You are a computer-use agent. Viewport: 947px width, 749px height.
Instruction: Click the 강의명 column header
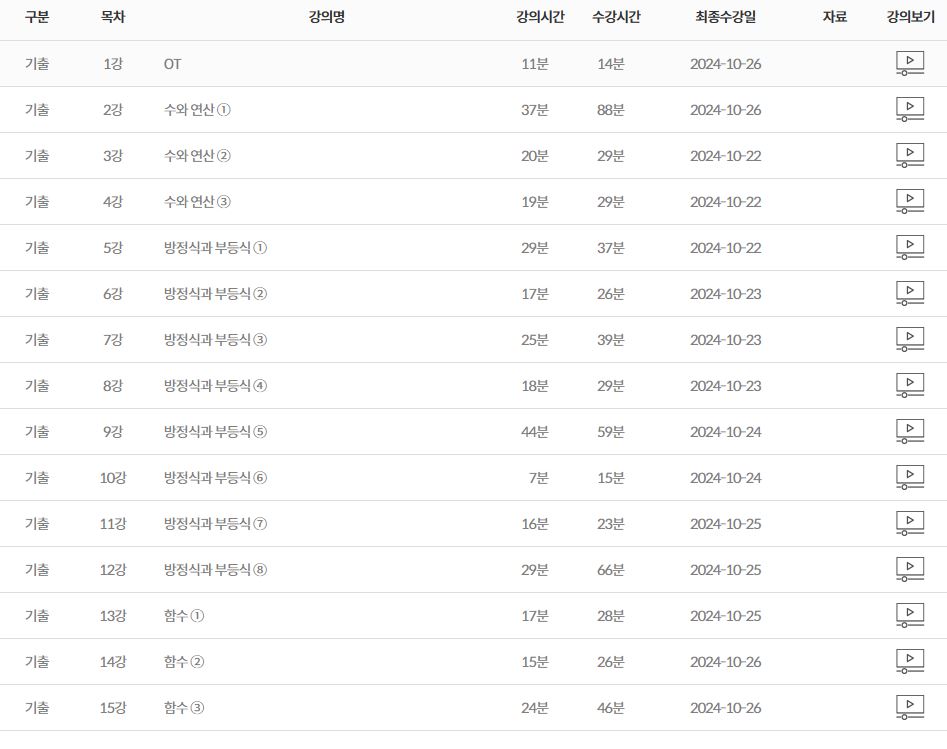coord(327,17)
